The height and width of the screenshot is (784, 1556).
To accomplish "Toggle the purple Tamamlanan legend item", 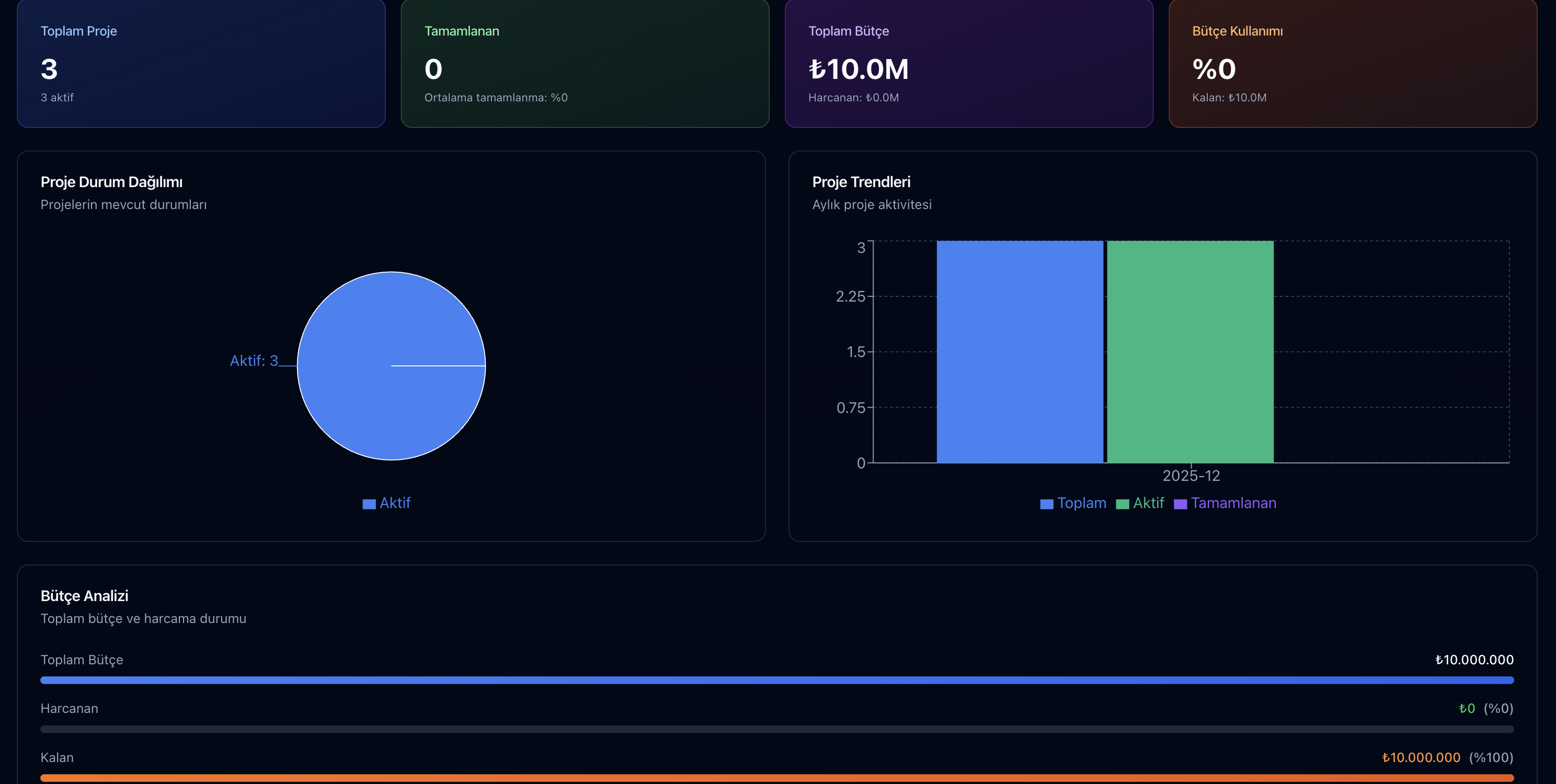I will pos(1225,503).
